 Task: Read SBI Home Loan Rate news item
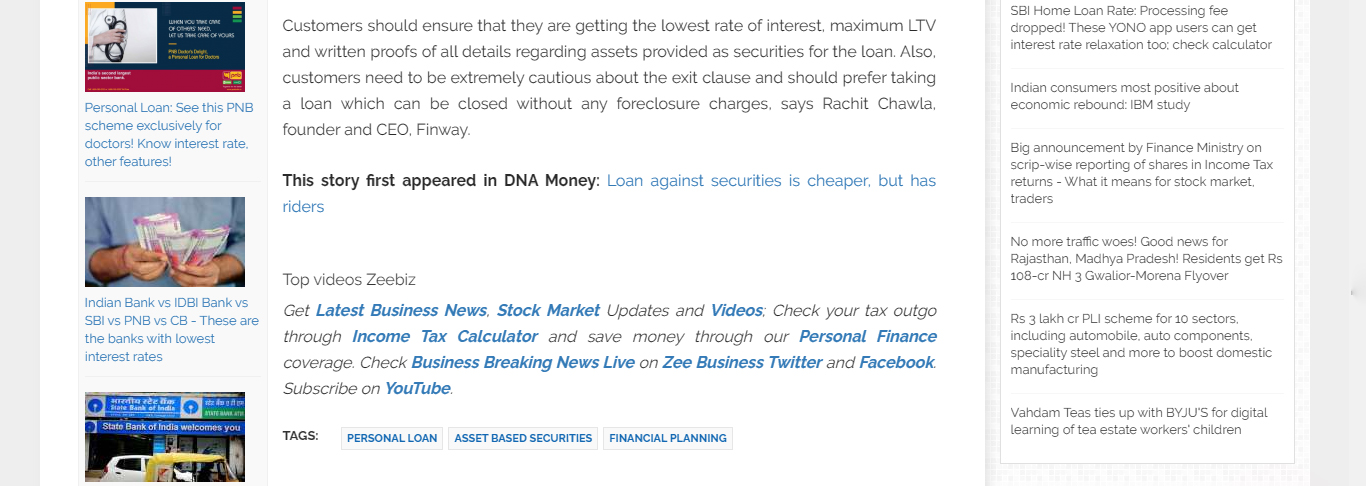[x=1141, y=28]
